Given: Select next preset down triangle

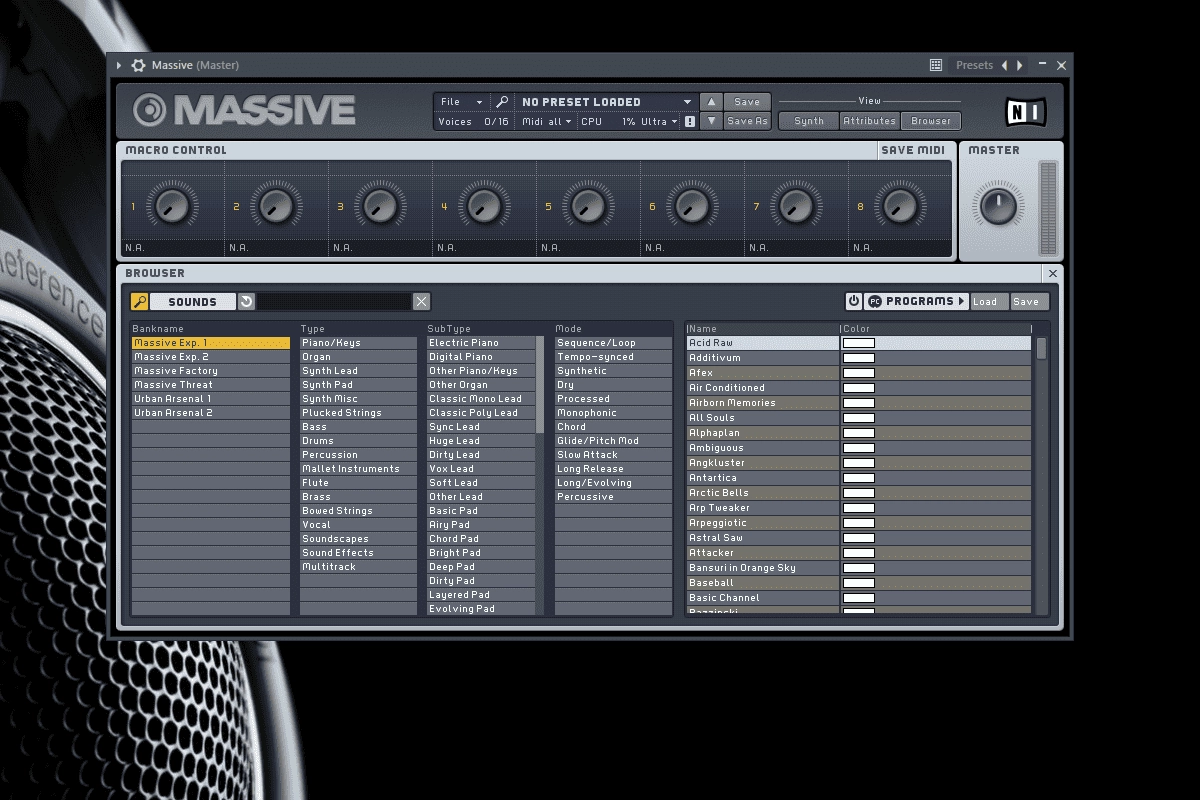Looking at the screenshot, I should click(x=710, y=121).
